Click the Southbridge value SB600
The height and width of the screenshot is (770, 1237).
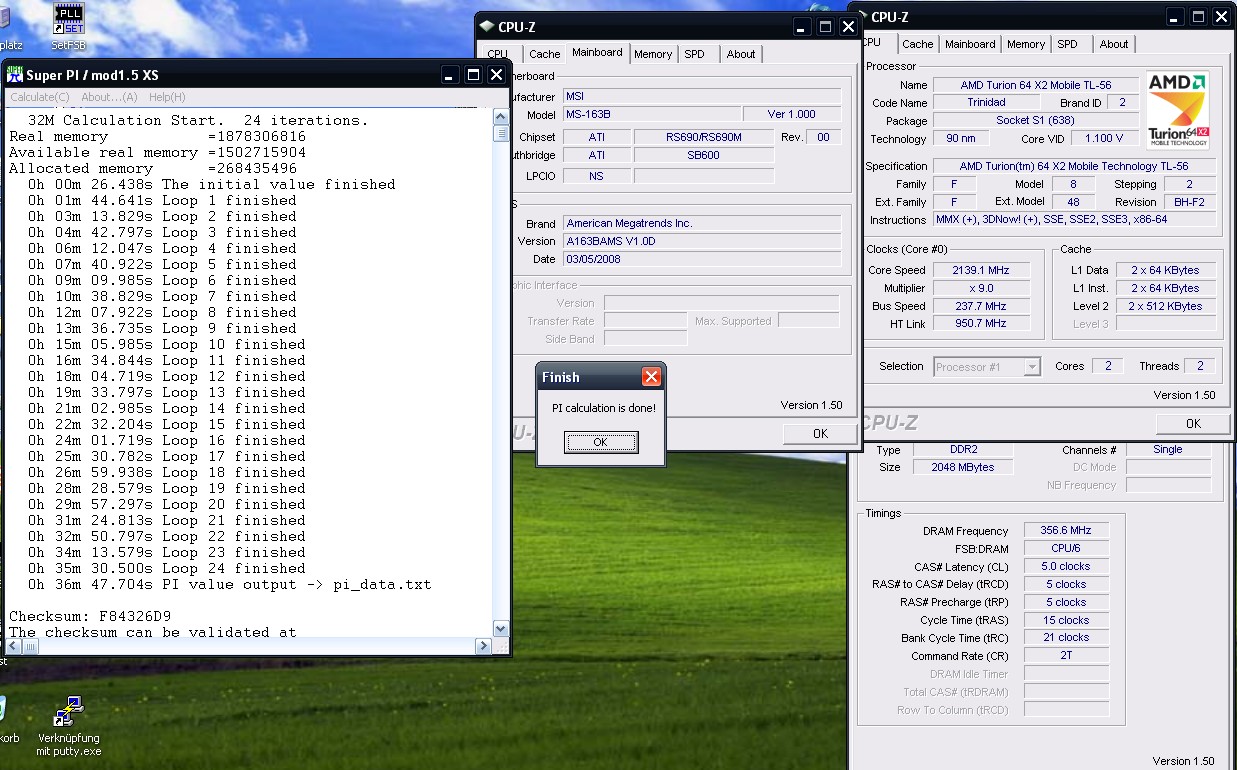click(704, 155)
